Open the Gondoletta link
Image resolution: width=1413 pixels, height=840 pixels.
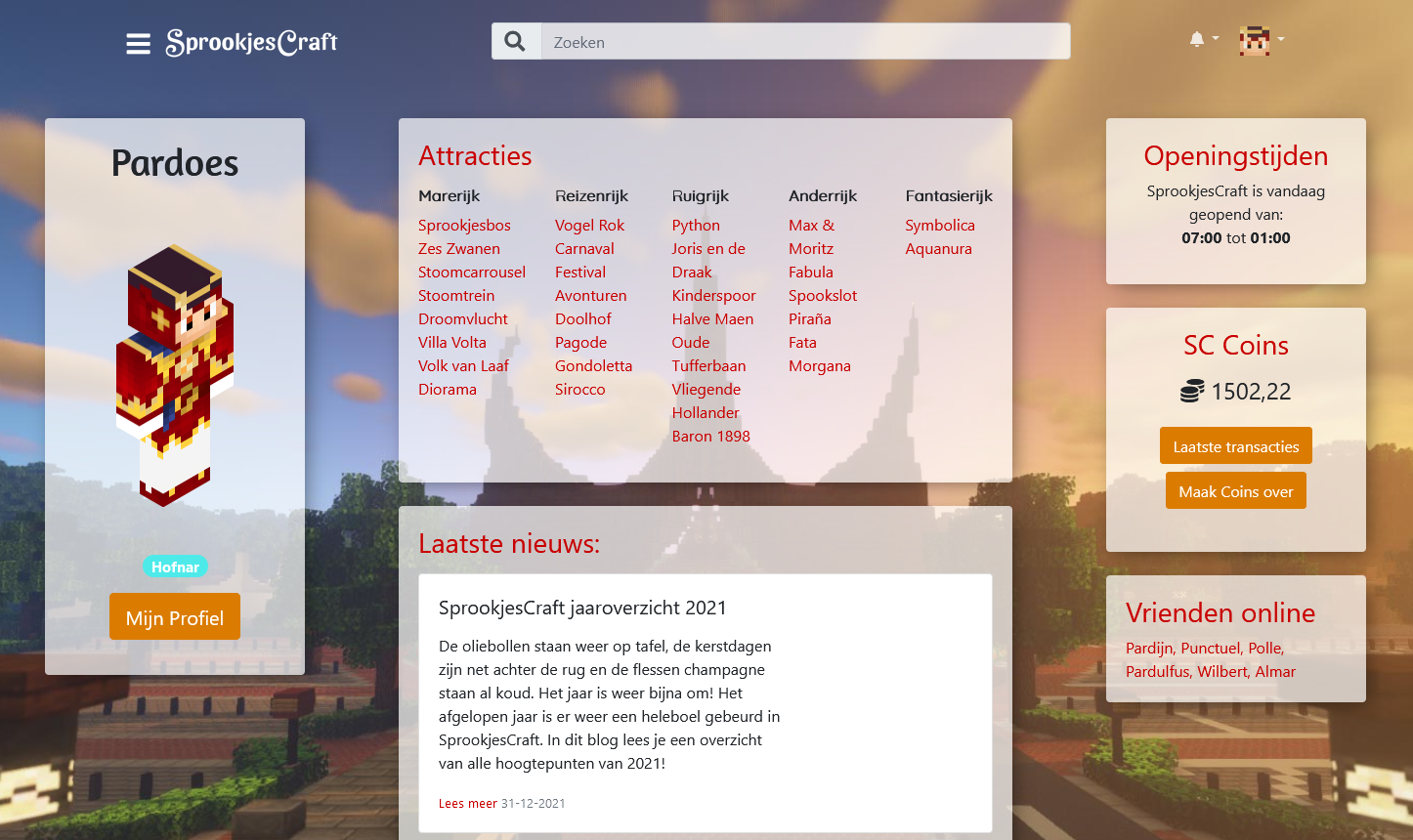click(593, 365)
